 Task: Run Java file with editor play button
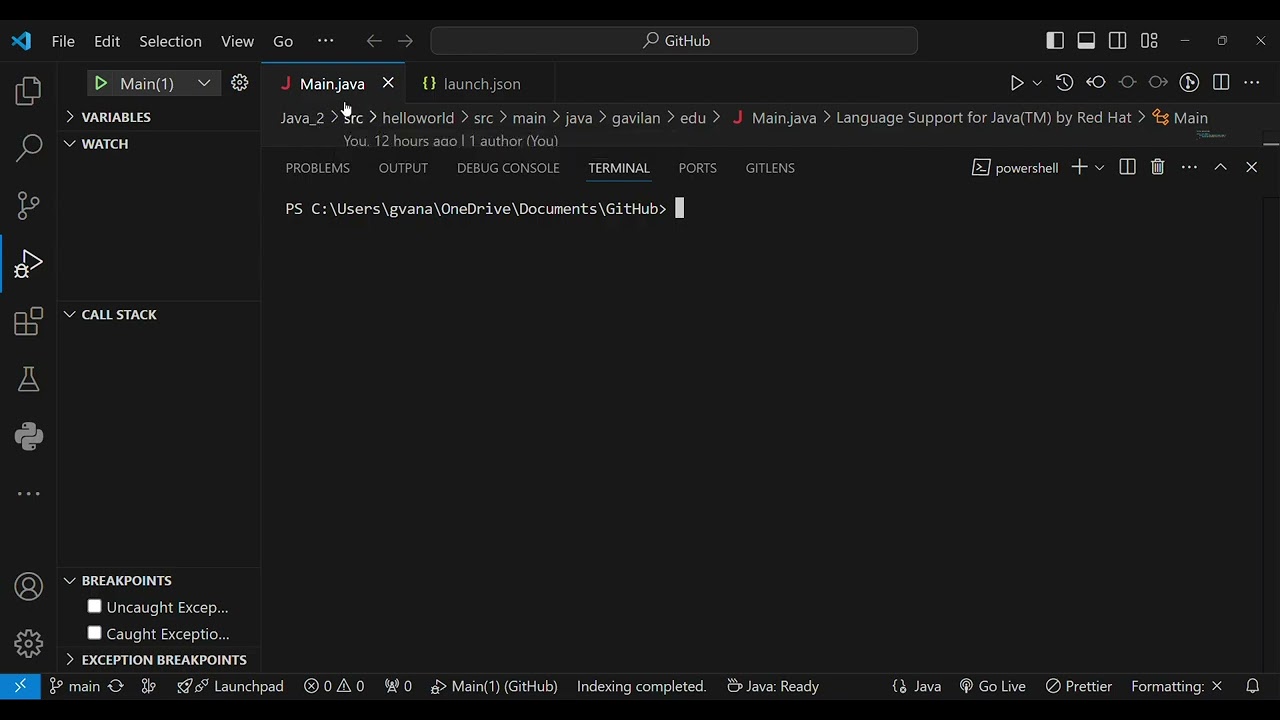[1016, 83]
